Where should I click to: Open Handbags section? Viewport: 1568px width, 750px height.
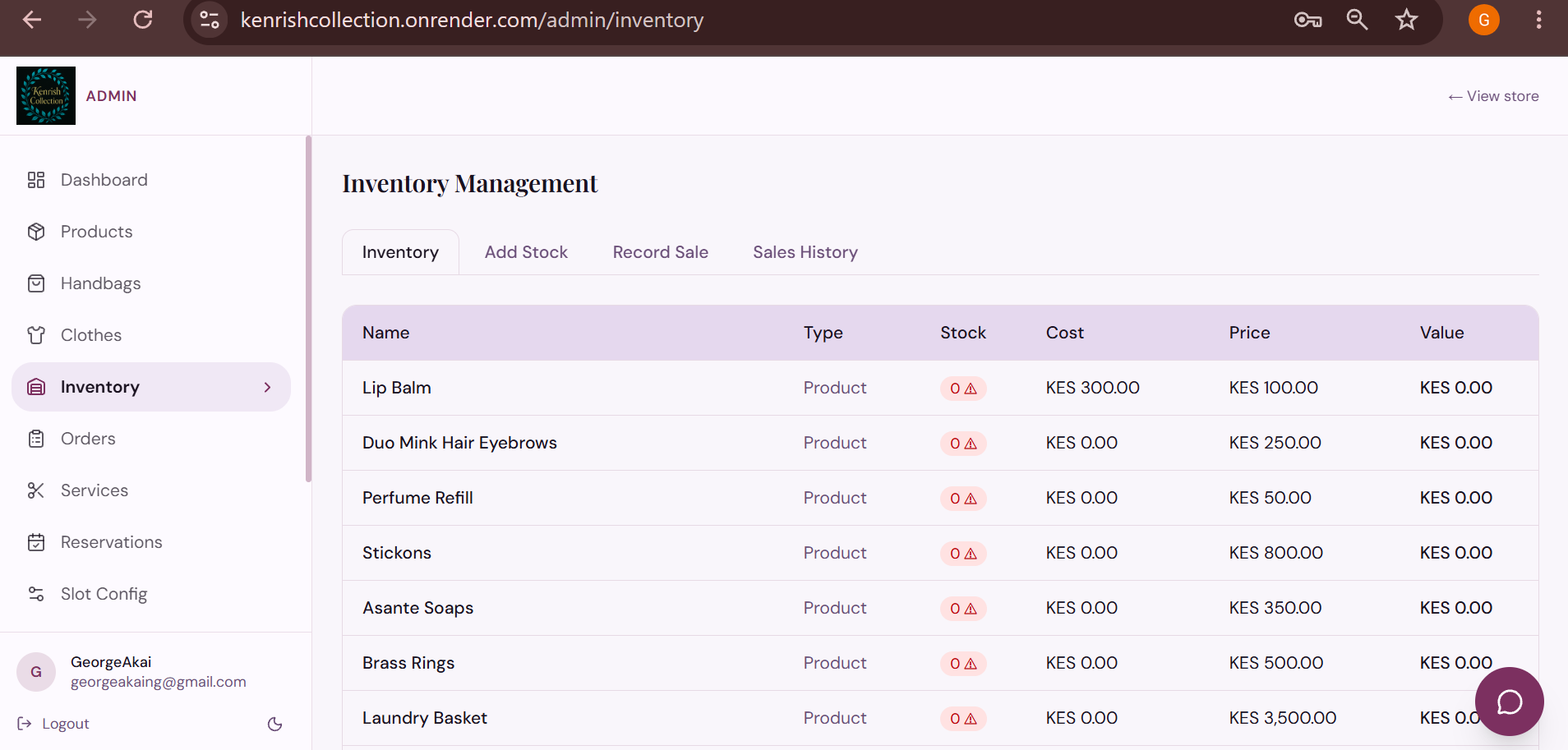(151, 283)
